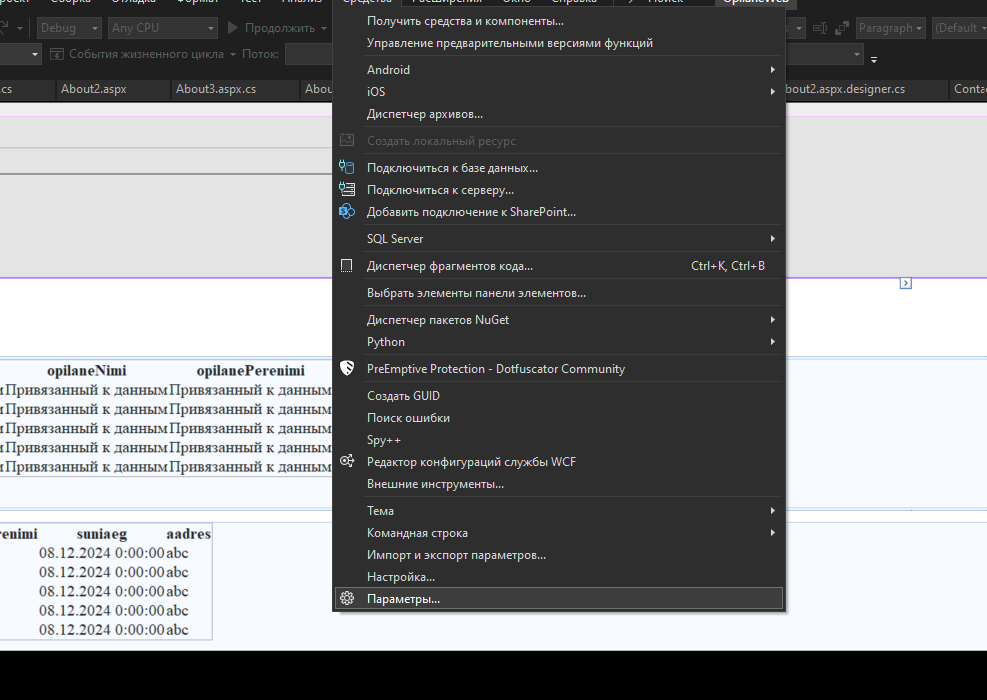Click the code snippets manager icon
The width and height of the screenshot is (987, 700).
[x=347, y=266]
